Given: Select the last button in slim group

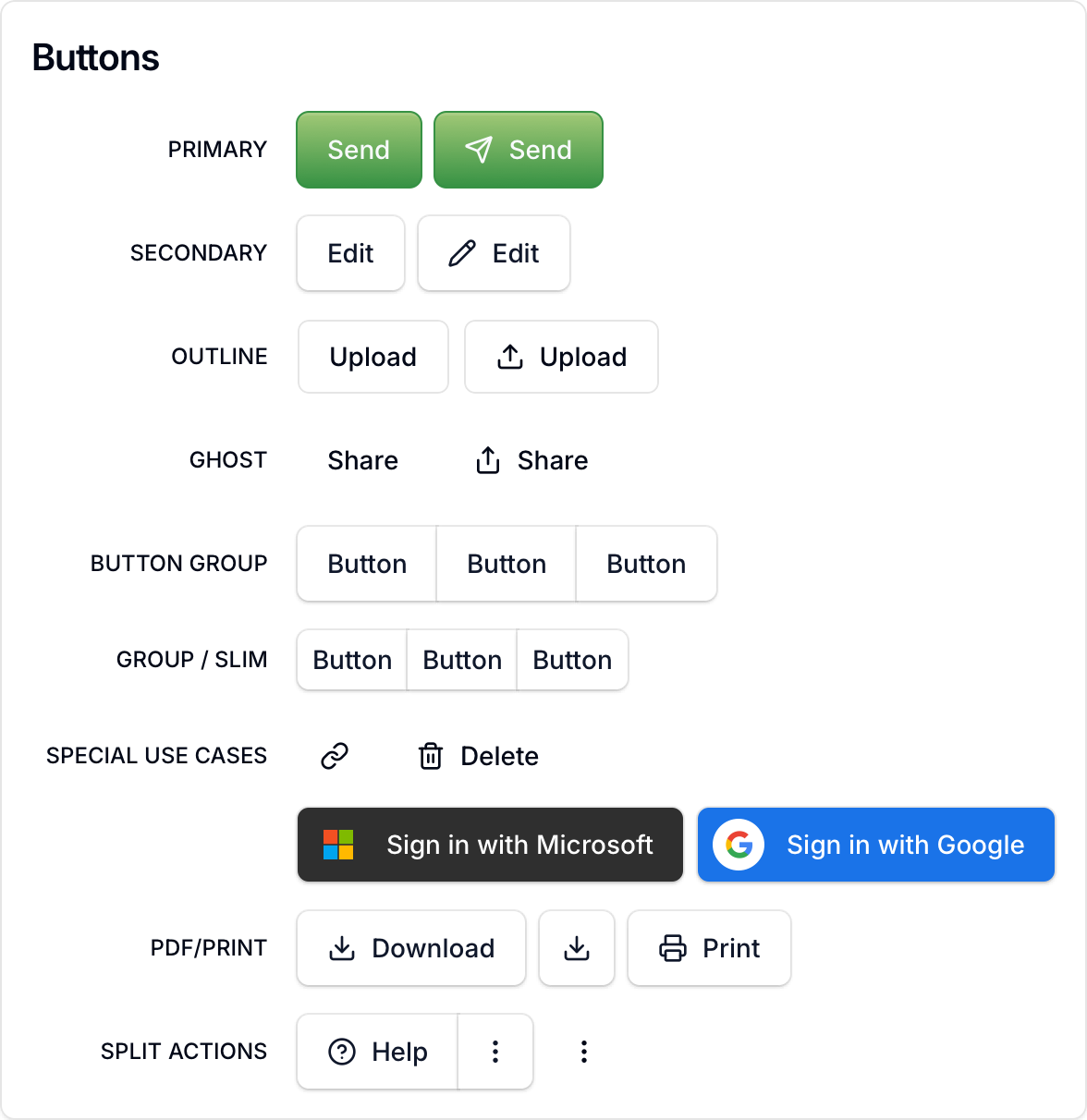Looking at the screenshot, I should point(572,660).
